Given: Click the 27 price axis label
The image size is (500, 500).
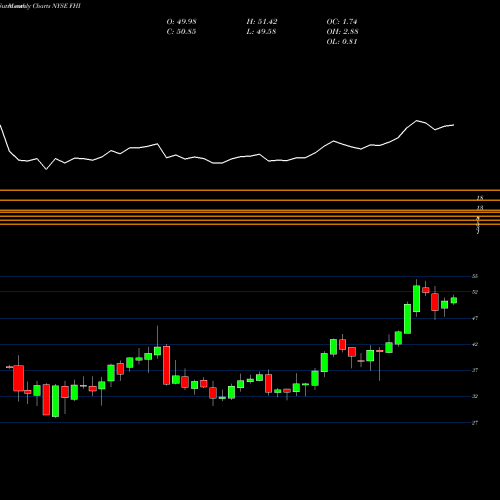Looking at the screenshot, I should coord(475,423).
